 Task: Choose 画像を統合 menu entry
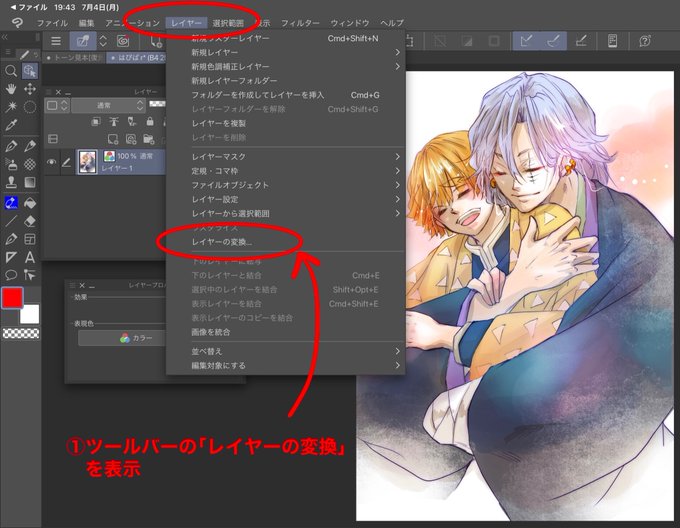pos(285,332)
